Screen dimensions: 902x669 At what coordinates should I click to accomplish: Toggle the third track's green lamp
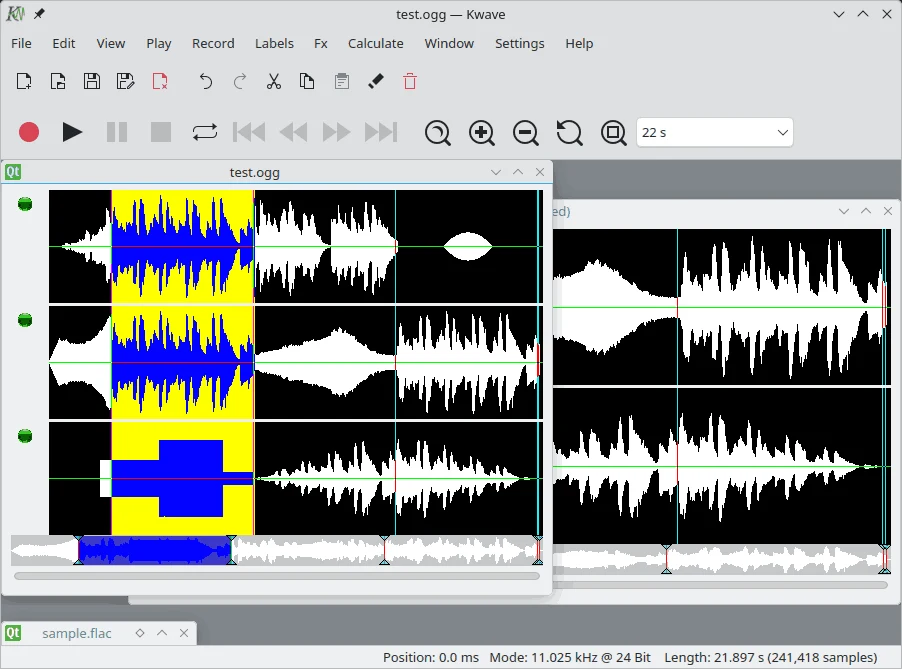click(x=25, y=436)
